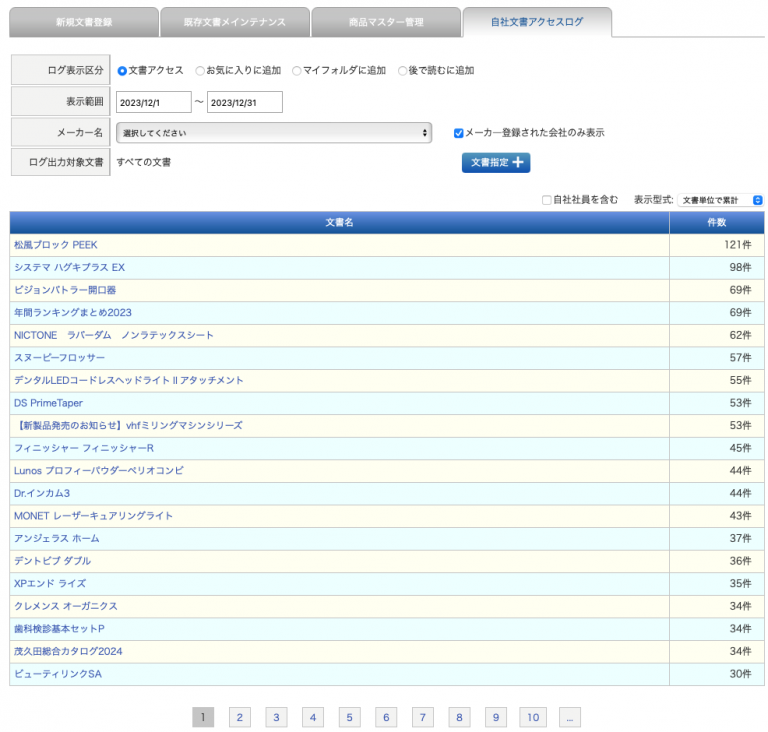Select the 文書アクセス radio button
The image size is (768, 732).
point(122,71)
